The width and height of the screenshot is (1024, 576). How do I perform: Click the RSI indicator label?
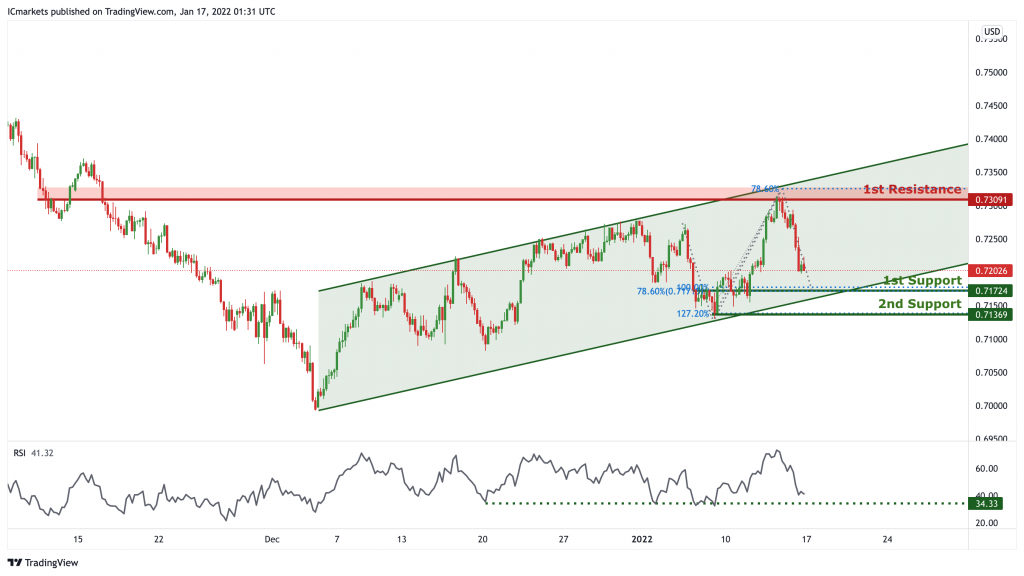pos(19,453)
